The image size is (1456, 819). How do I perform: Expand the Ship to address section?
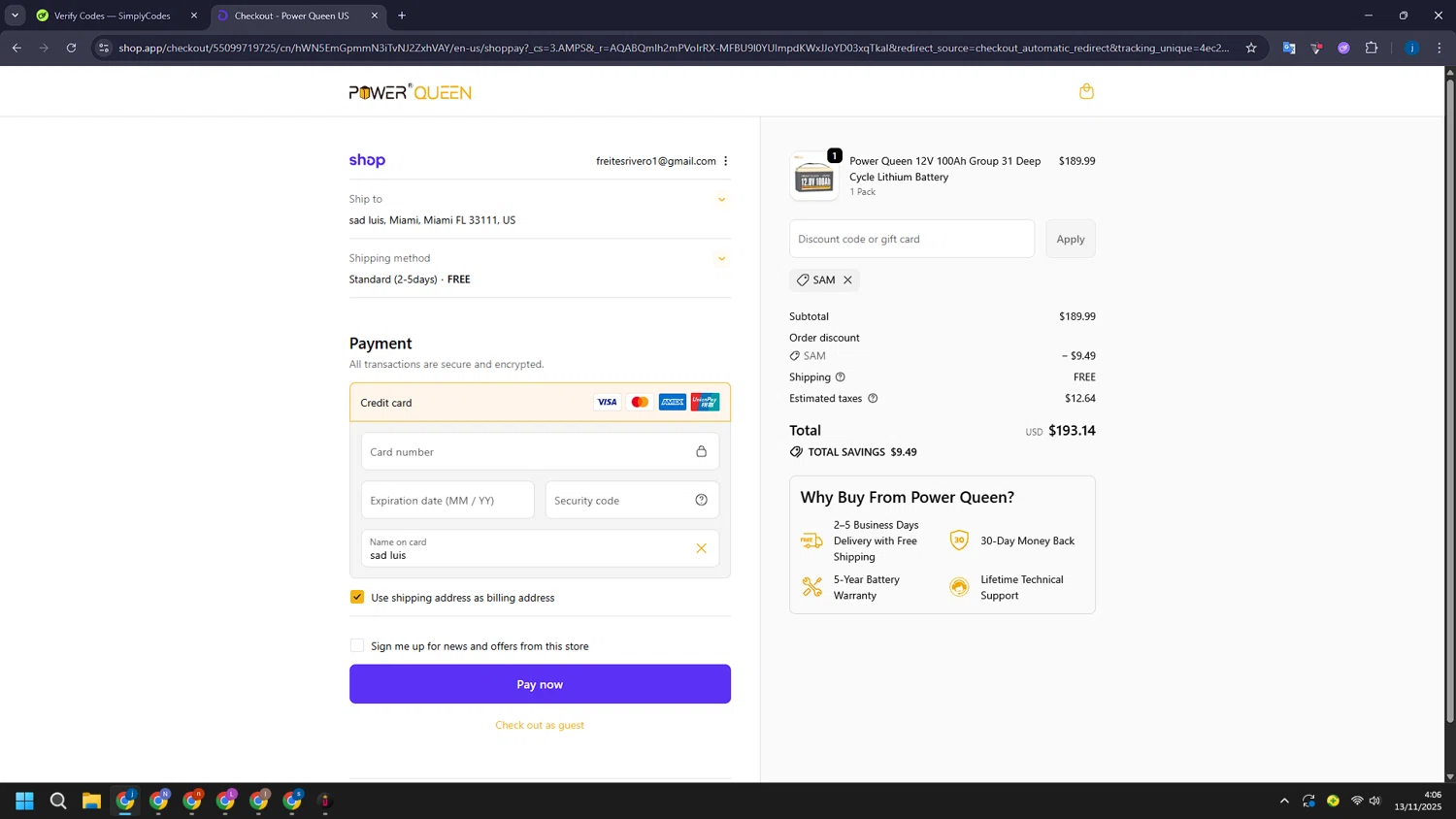pos(721,200)
